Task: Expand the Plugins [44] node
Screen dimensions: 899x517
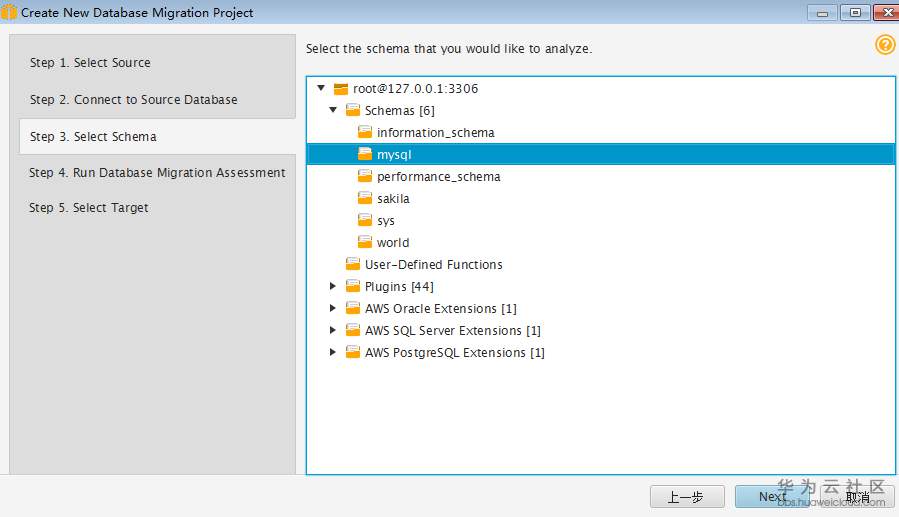Action: click(x=333, y=286)
